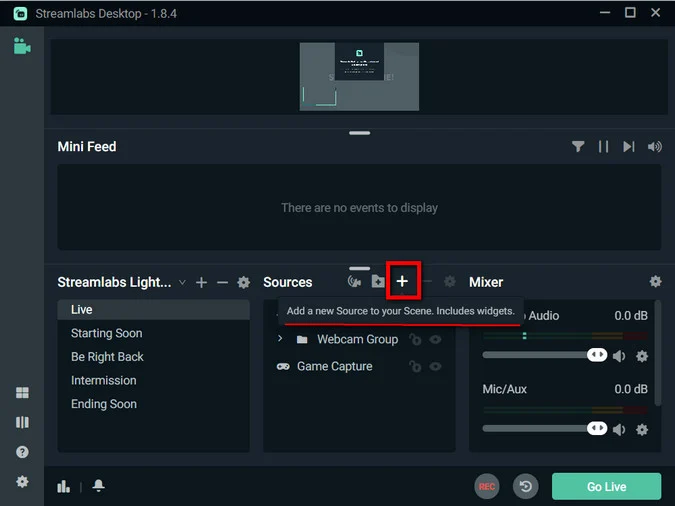The height and width of the screenshot is (506, 675).
Task: Adjust the Mic/Aux volume slider
Action: (545, 428)
